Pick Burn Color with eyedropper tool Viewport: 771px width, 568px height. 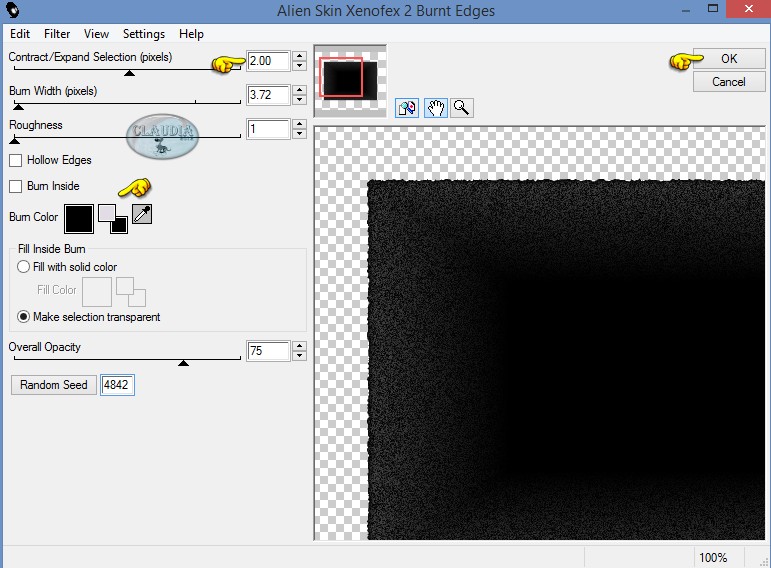pyautogui.click(x=142, y=214)
